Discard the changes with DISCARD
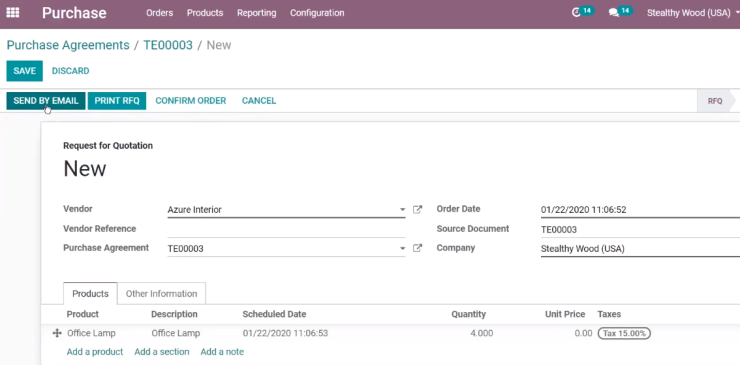 coord(70,71)
